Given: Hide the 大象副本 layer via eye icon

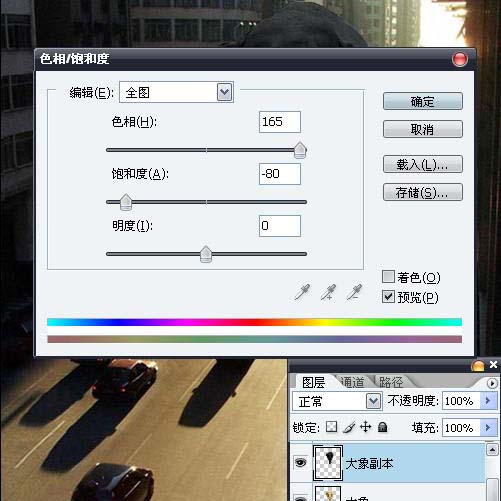Looking at the screenshot, I should click(x=300, y=462).
